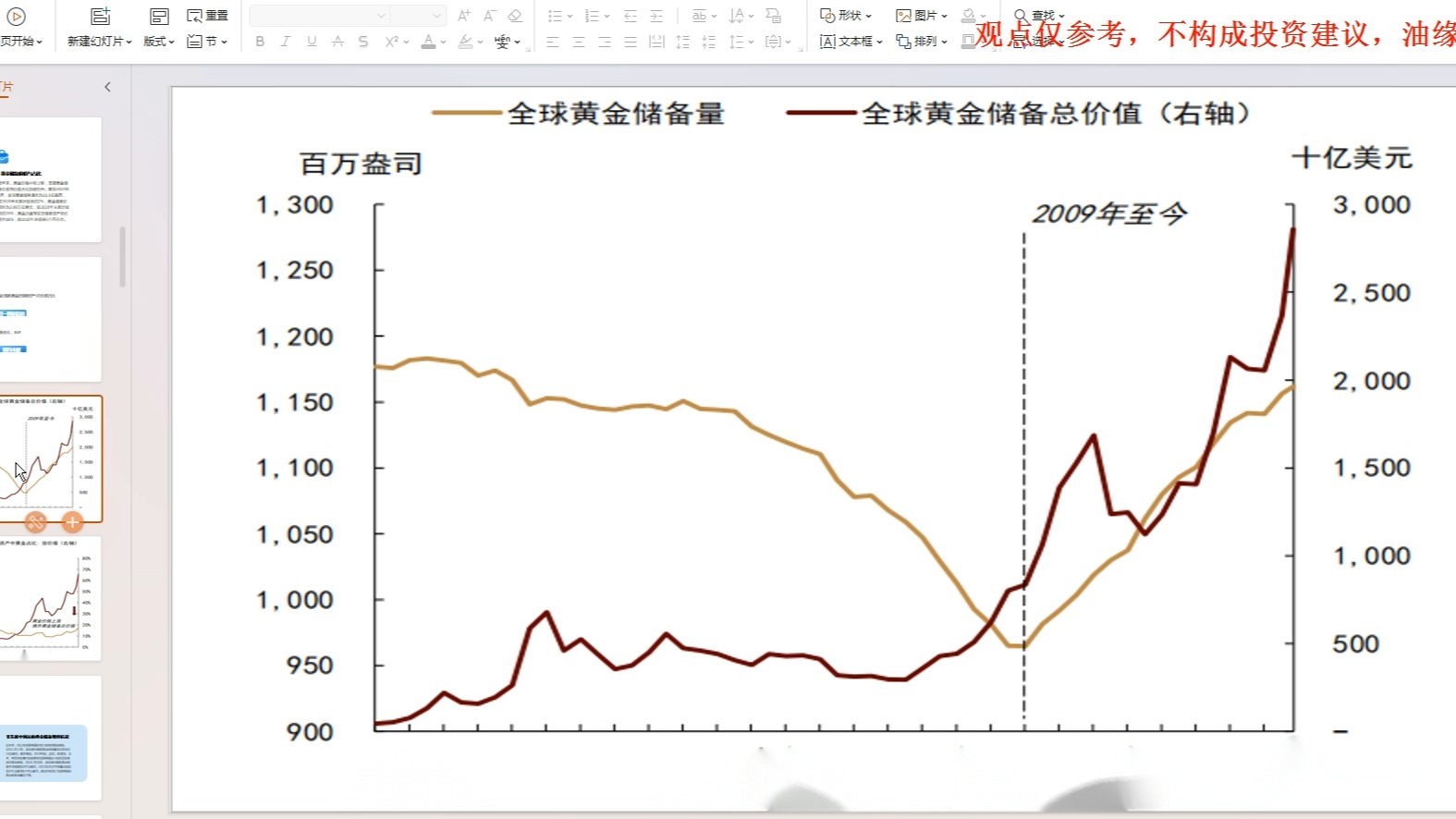Decrease font size with A- icon
This screenshot has height=819, width=1456.
click(x=489, y=16)
